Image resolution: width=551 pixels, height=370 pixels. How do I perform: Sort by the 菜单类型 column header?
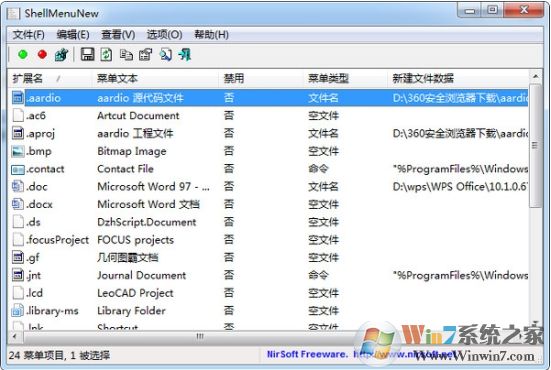click(x=346, y=78)
